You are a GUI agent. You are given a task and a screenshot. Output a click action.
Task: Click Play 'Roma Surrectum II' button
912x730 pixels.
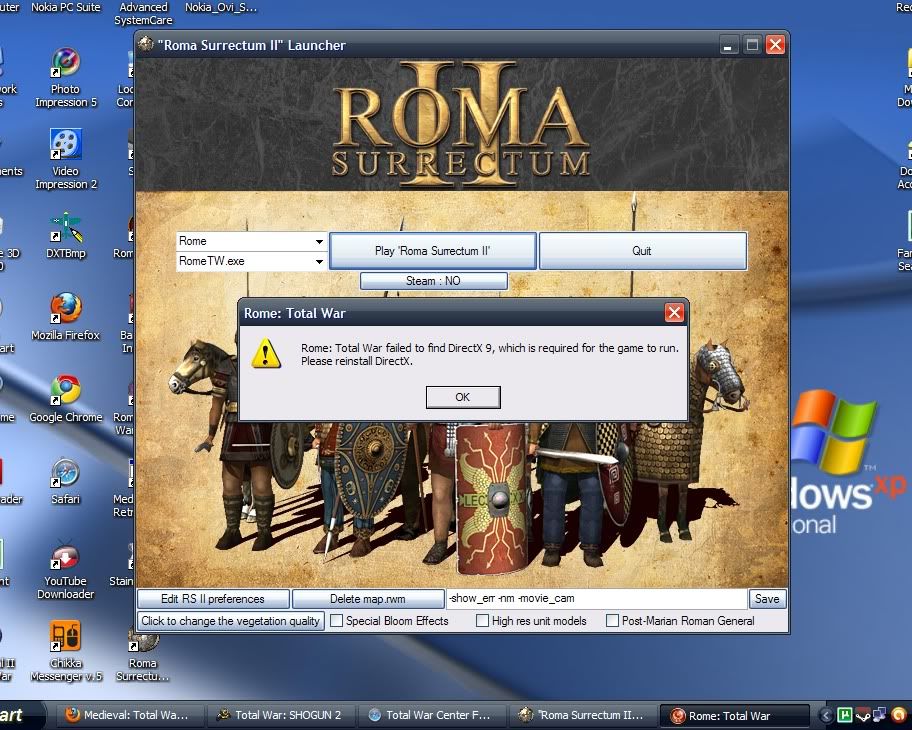click(433, 251)
